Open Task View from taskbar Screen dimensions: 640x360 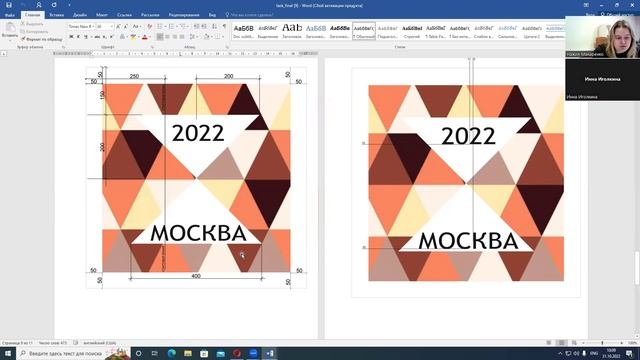click(155, 353)
